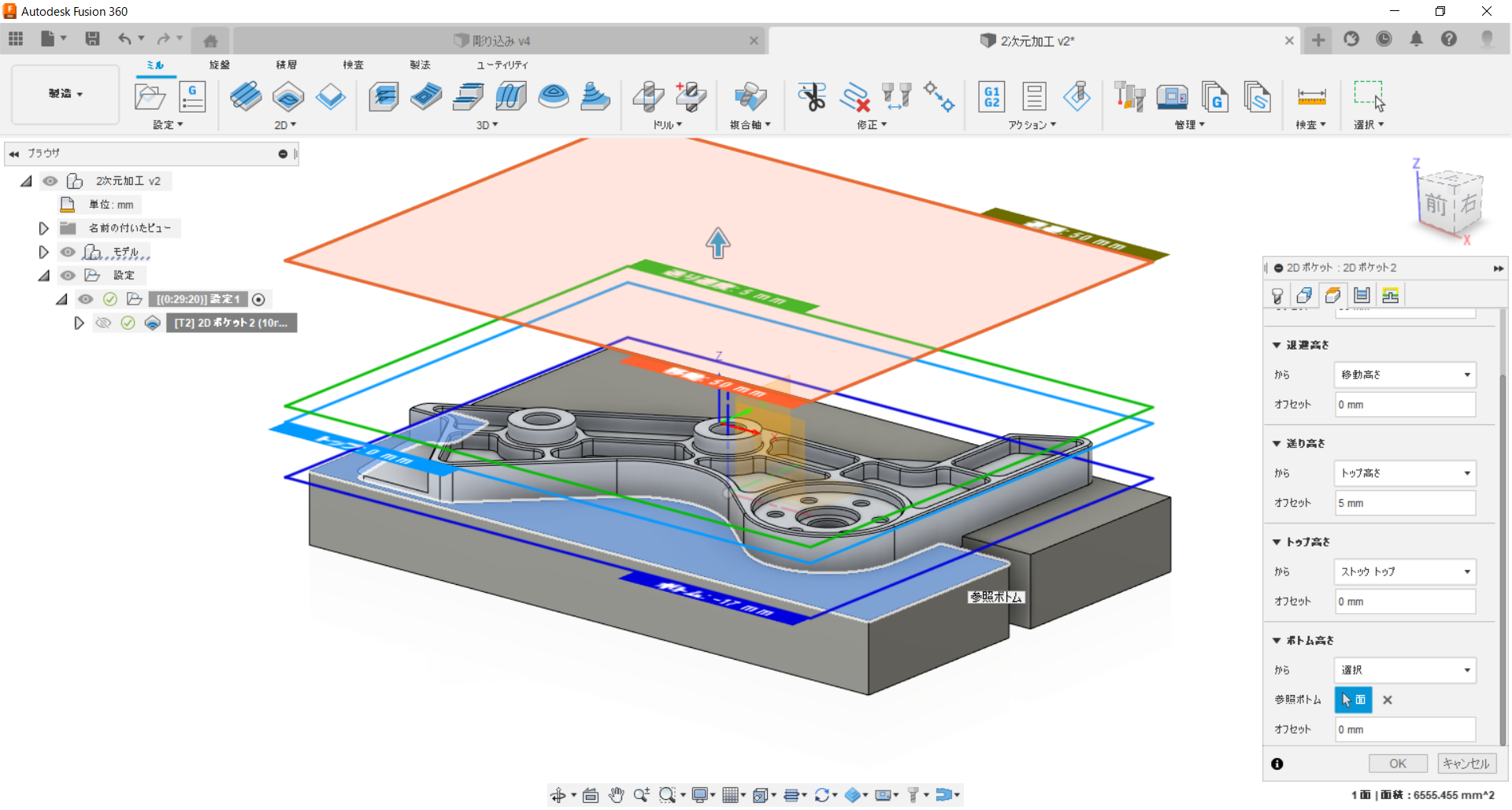
Task: Open the Geometry tab icon in the 2D Pocket dialog
Action: 1304,295
